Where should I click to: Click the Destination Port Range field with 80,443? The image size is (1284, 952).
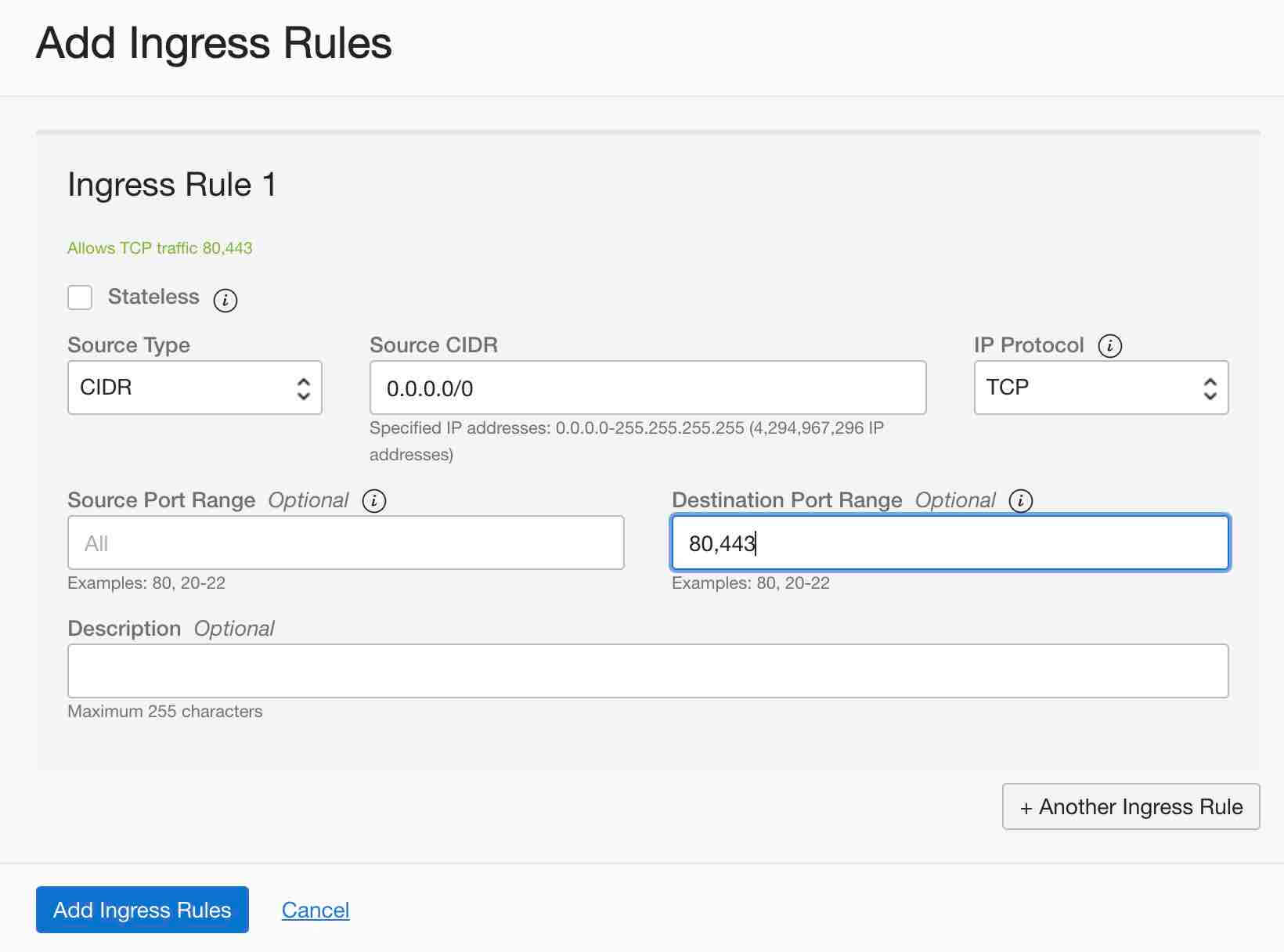[950, 543]
